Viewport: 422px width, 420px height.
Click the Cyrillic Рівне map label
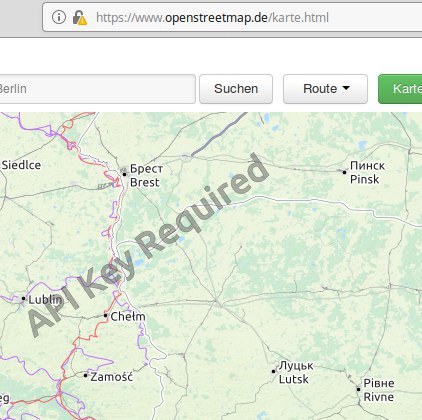tap(379, 383)
